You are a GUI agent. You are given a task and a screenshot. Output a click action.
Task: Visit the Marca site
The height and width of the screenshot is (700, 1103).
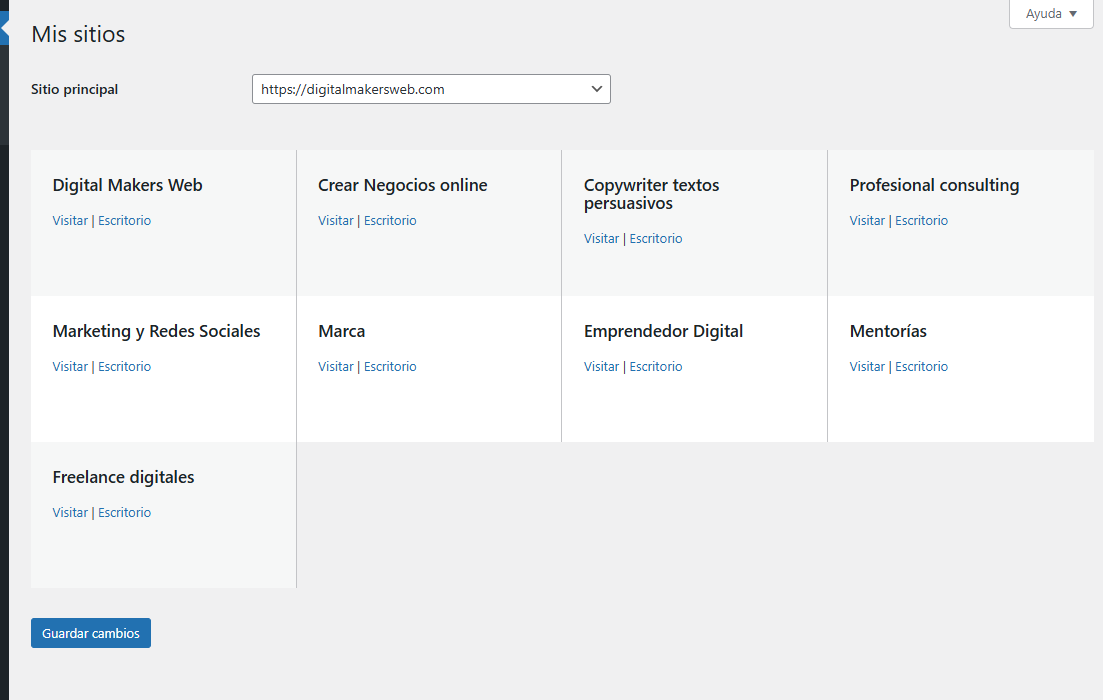pos(336,366)
